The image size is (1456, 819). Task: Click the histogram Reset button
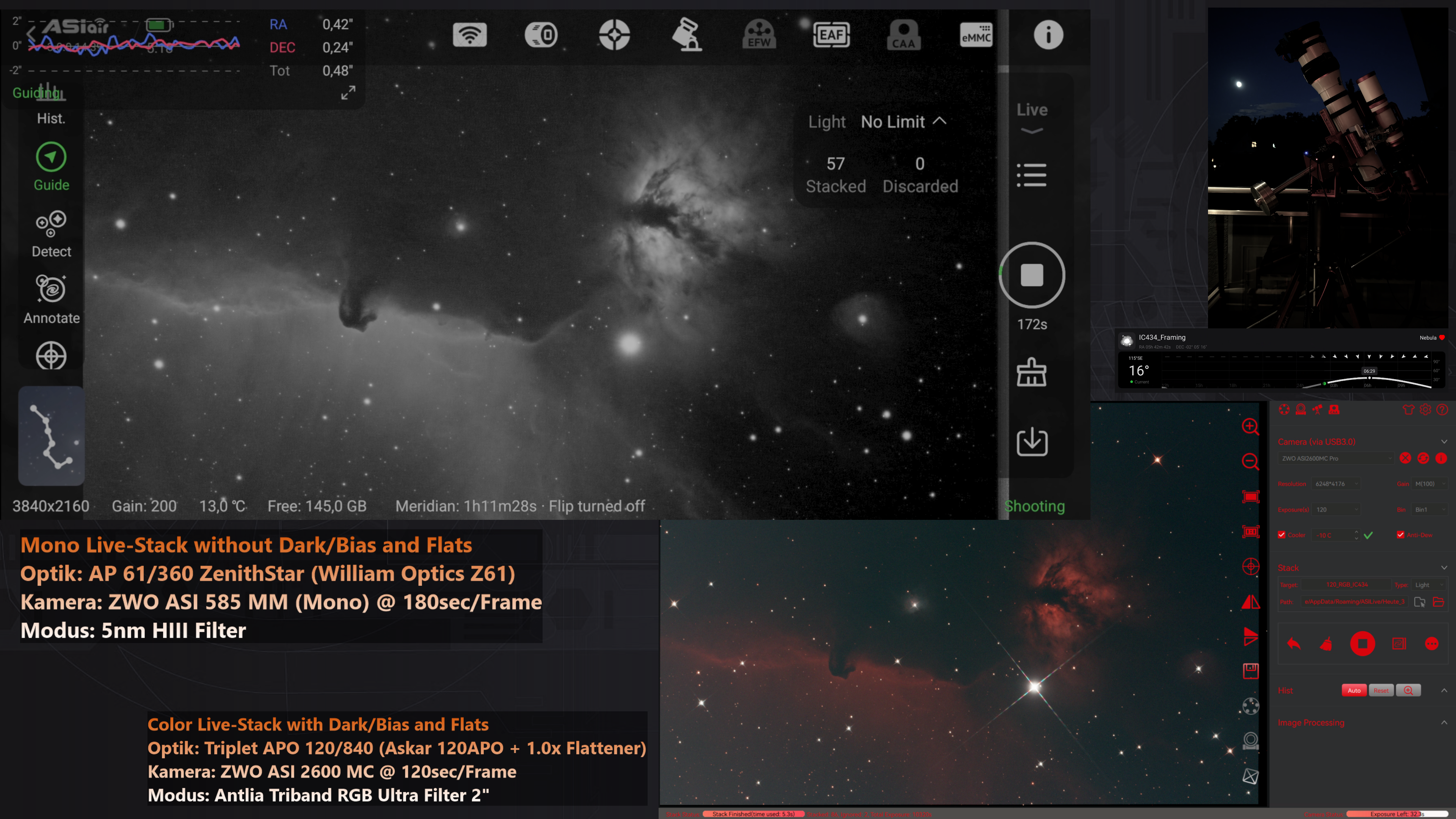point(1381,690)
